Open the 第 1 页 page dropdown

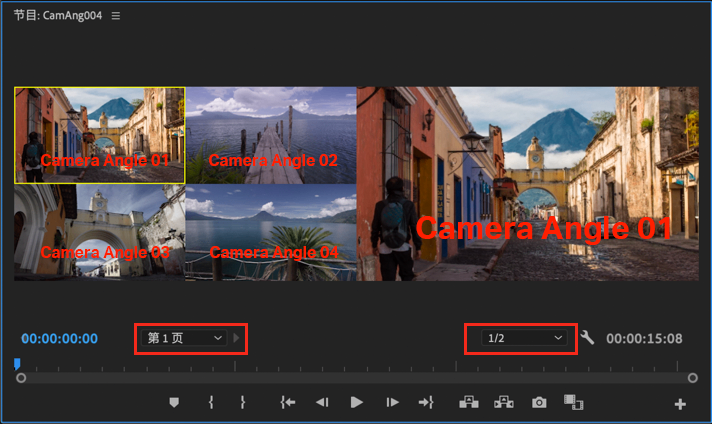click(x=184, y=338)
